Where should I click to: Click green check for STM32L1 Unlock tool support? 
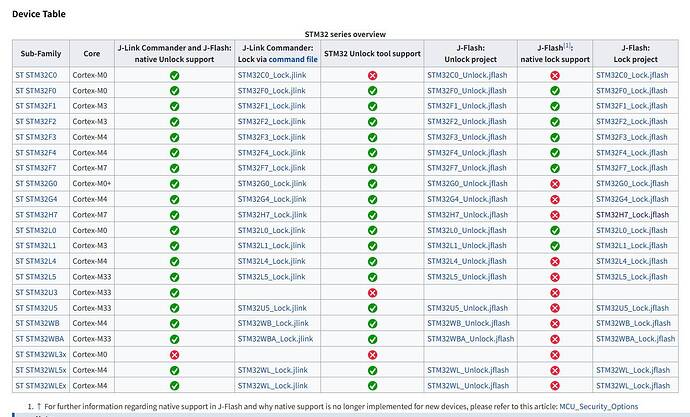[372, 246]
